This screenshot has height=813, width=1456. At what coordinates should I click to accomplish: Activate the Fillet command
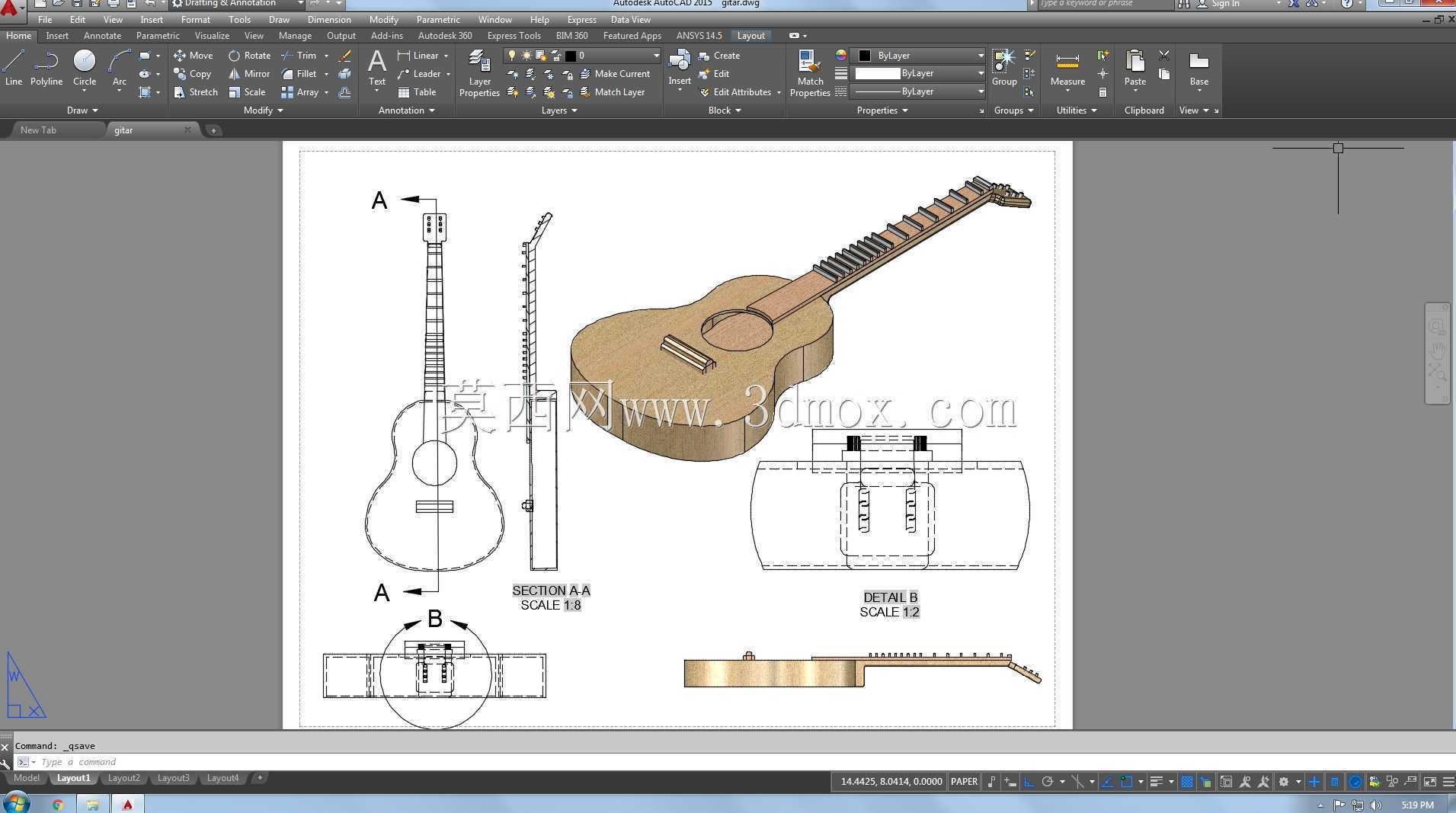(x=299, y=74)
